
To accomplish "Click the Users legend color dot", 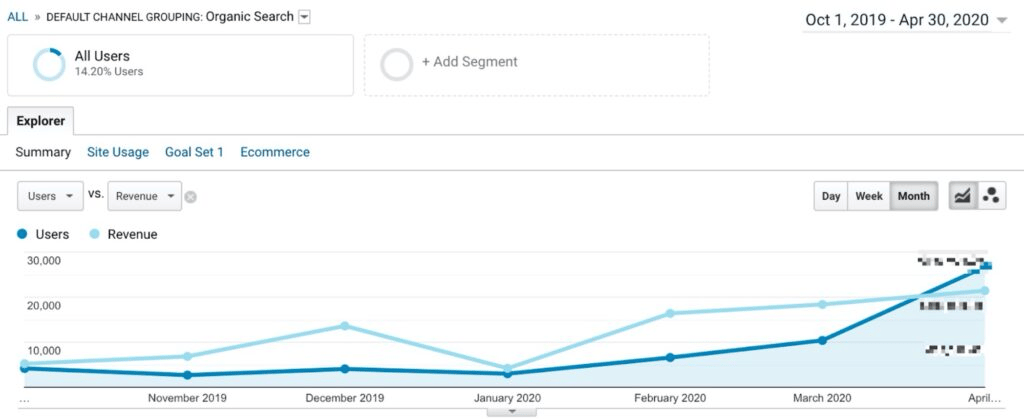I will coord(22,234).
